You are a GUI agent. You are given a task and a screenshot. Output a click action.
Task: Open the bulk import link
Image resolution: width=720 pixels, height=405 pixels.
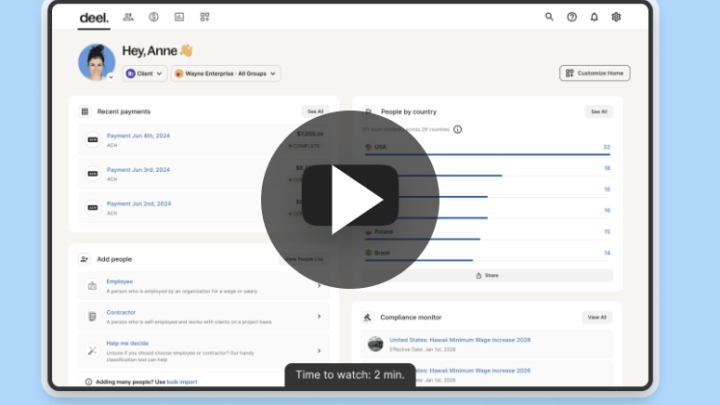pyautogui.click(x=182, y=382)
